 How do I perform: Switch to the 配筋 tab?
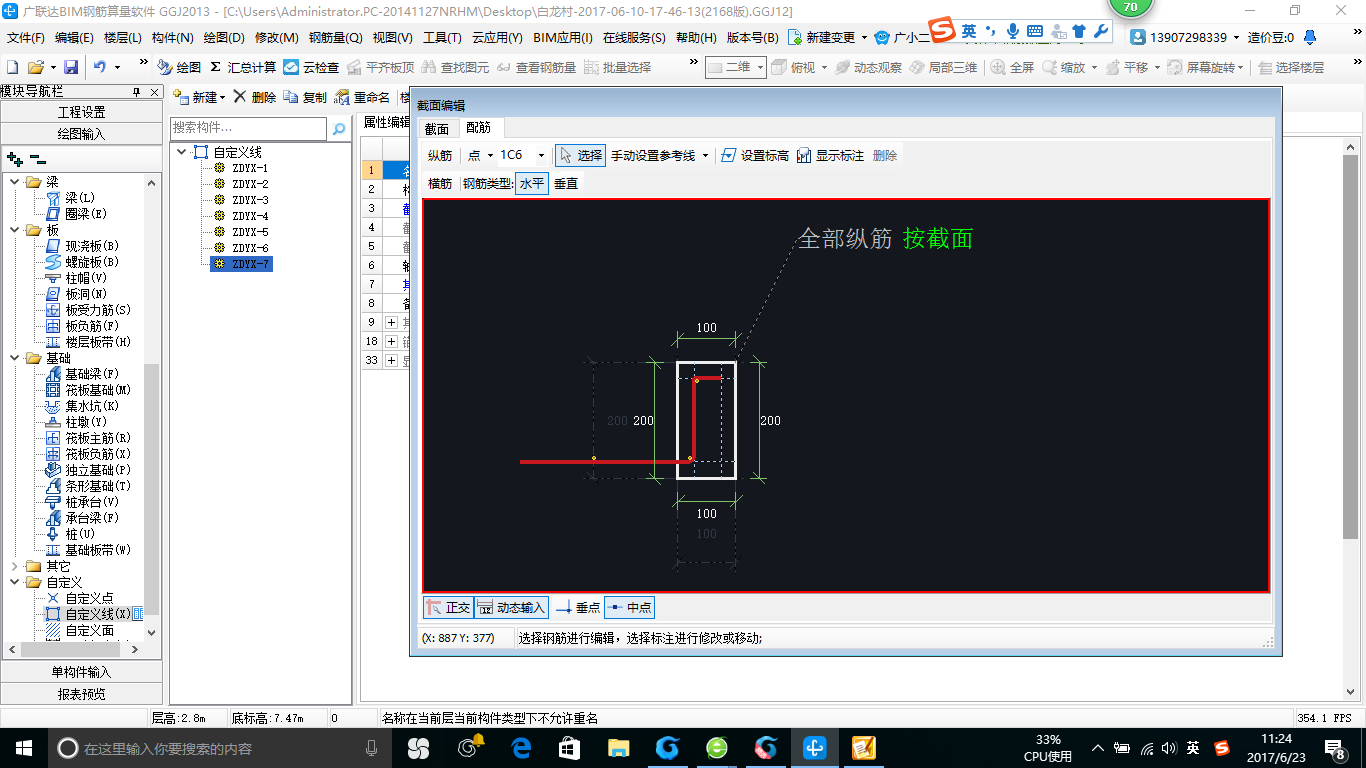click(x=479, y=128)
